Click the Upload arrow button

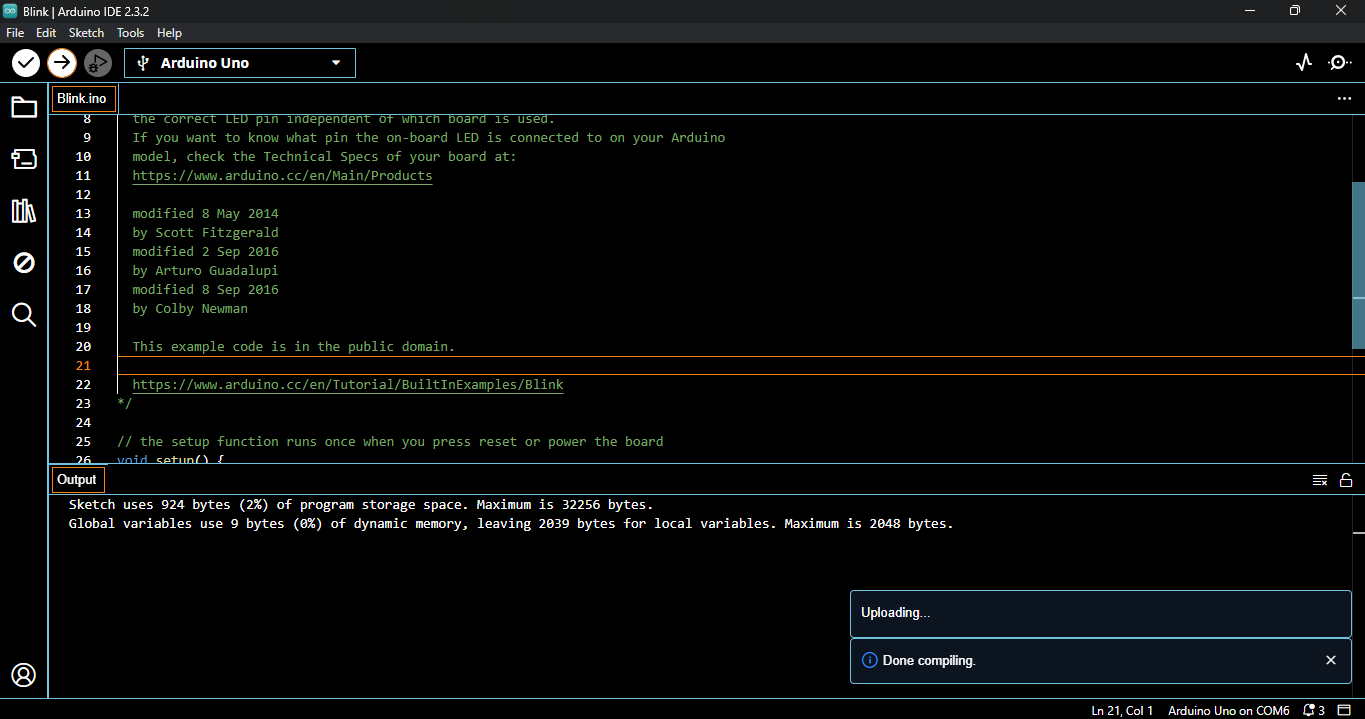61,63
